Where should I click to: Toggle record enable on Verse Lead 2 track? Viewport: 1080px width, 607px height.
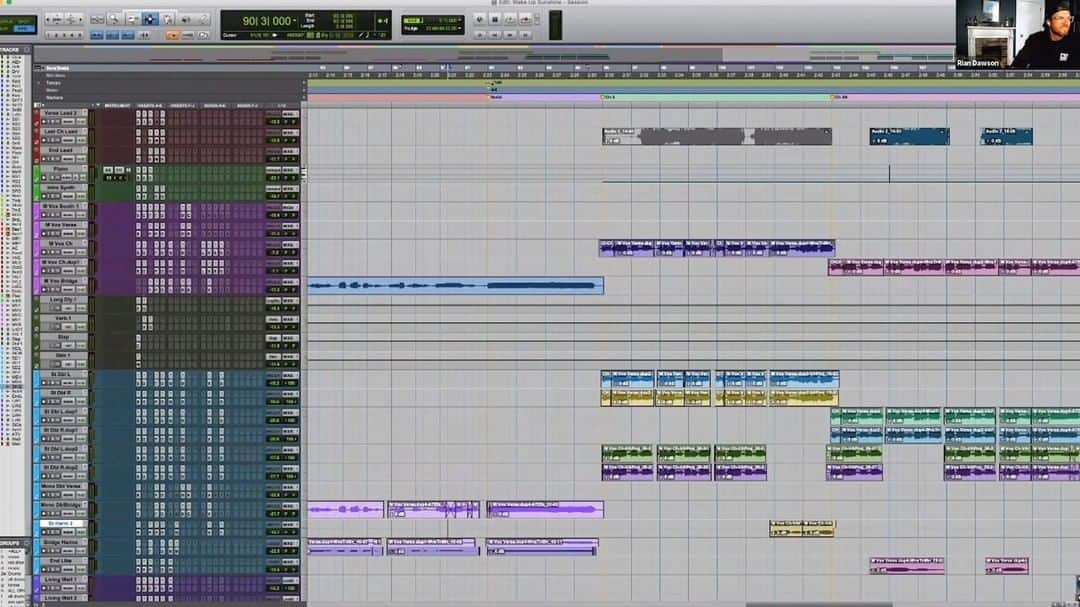click(x=44, y=122)
